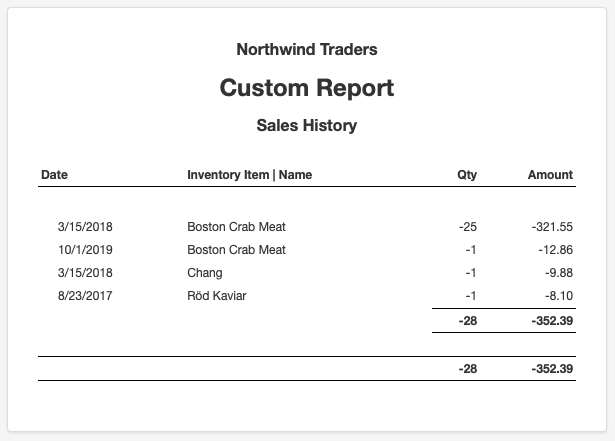Open the 8/23/2017 transaction date
Viewport: 615px width, 441px height.
click(85, 296)
